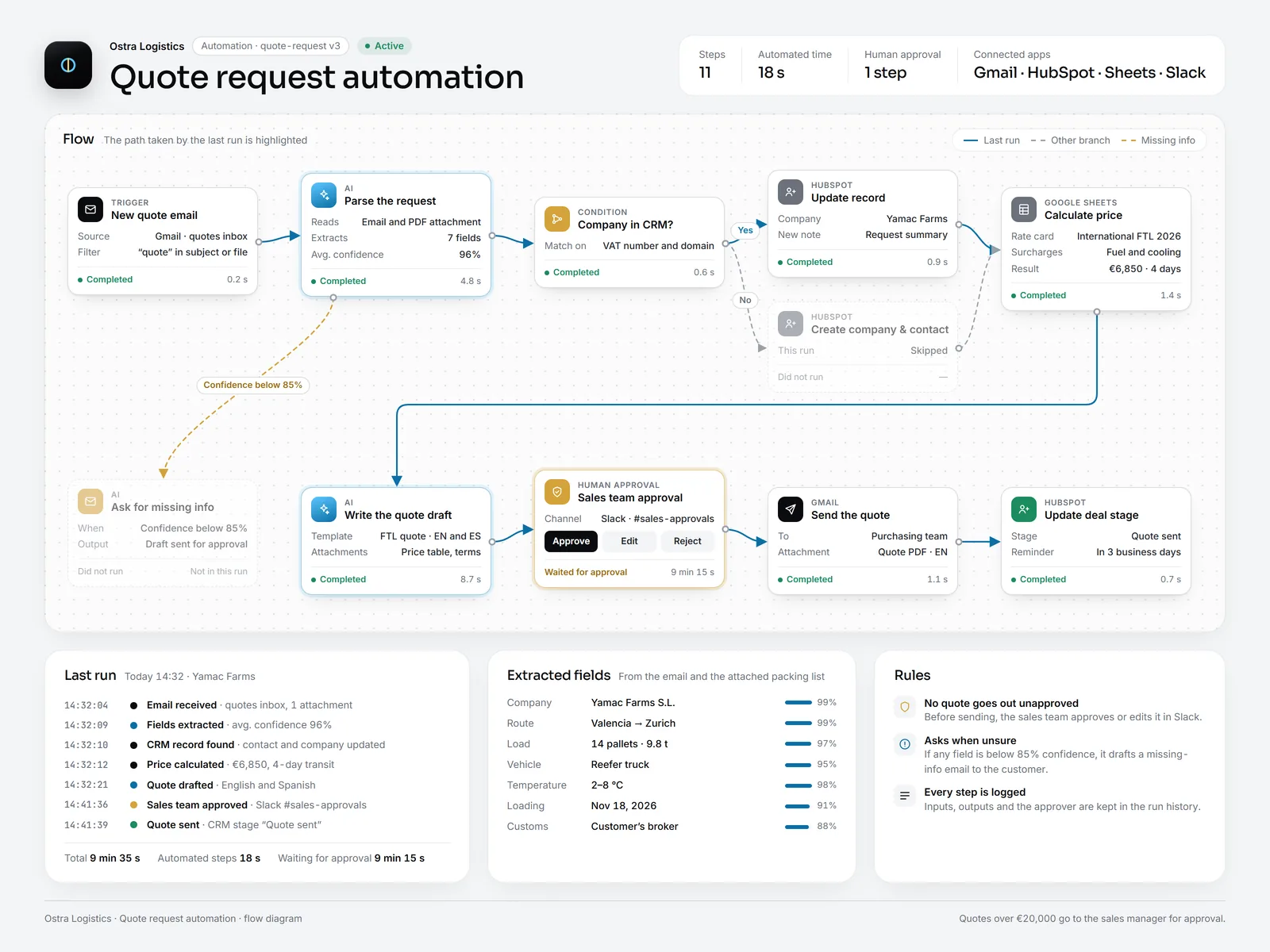This screenshot has height=952, width=1270.
Task: Click the No branch label
Action: pos(745,300)
